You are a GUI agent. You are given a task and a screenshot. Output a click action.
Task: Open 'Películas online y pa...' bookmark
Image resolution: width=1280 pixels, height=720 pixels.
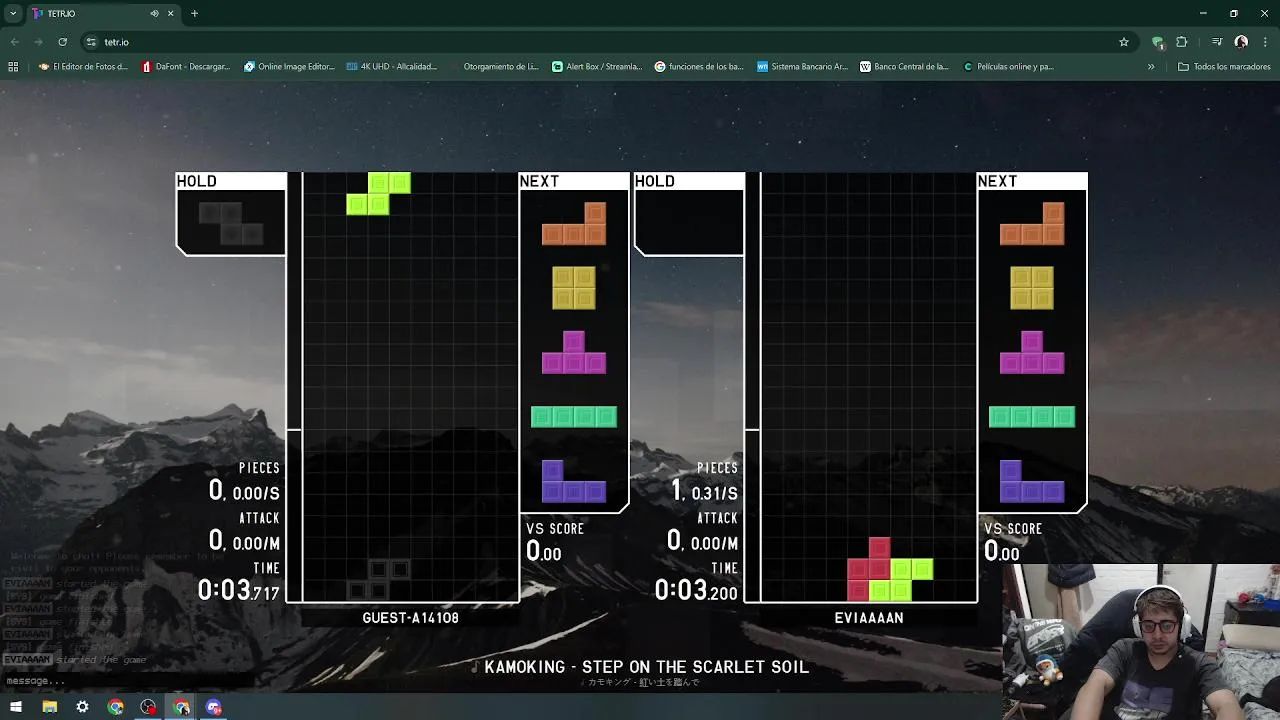pyautogui.click(x=1008, y=67)
